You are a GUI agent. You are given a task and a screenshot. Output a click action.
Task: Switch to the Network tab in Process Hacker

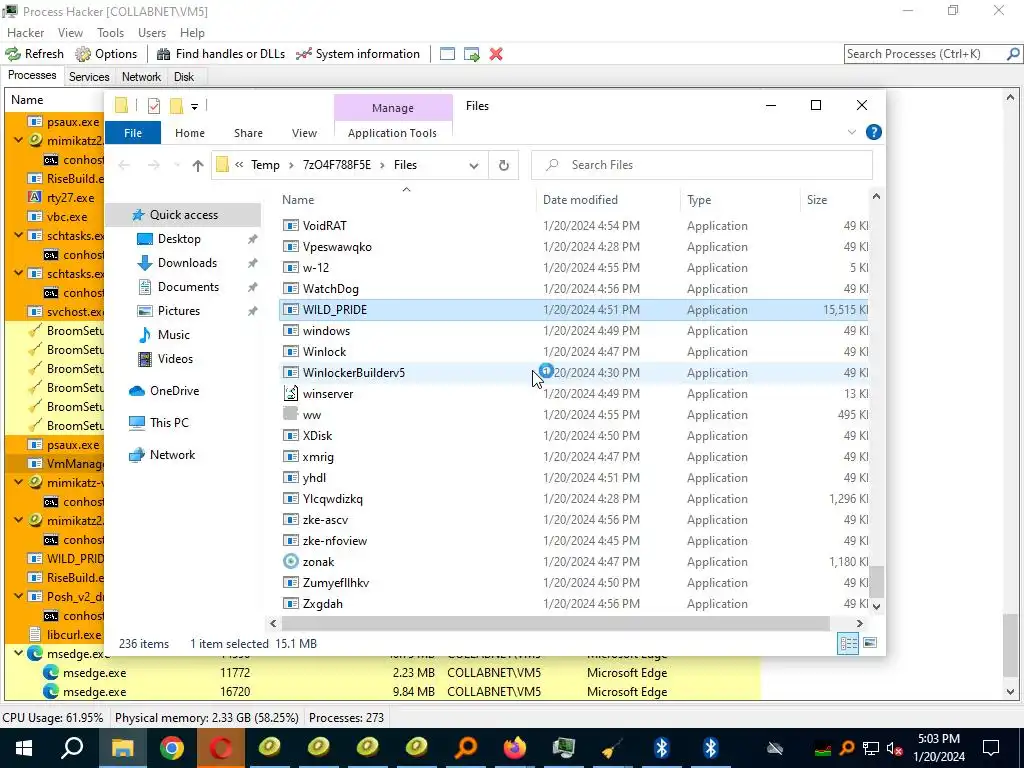point(141,76)
